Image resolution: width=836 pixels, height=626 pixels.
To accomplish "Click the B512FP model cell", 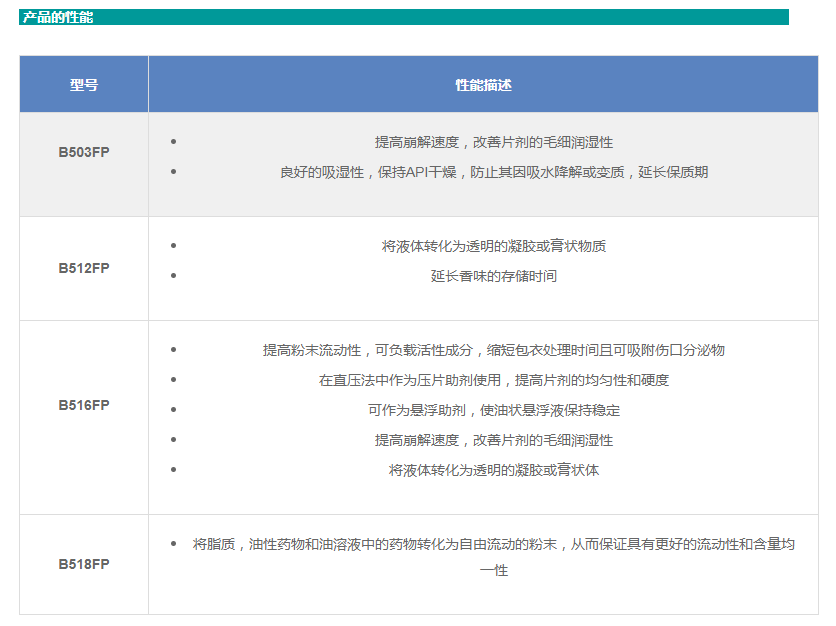I will point(84,268).
